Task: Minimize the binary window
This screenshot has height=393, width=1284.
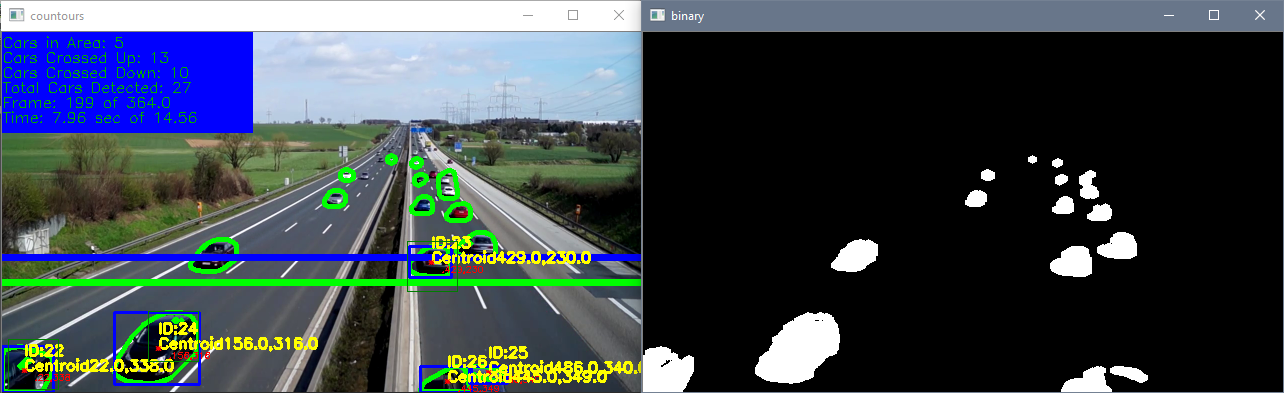Action: point(1167,16)
